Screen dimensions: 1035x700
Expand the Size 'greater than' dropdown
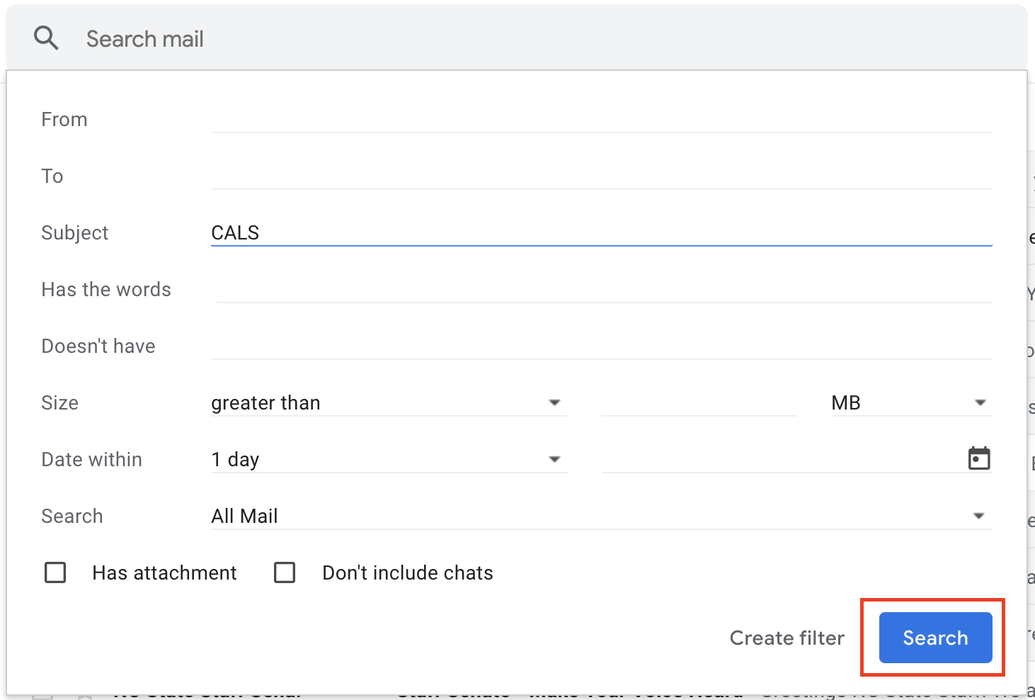388,403
